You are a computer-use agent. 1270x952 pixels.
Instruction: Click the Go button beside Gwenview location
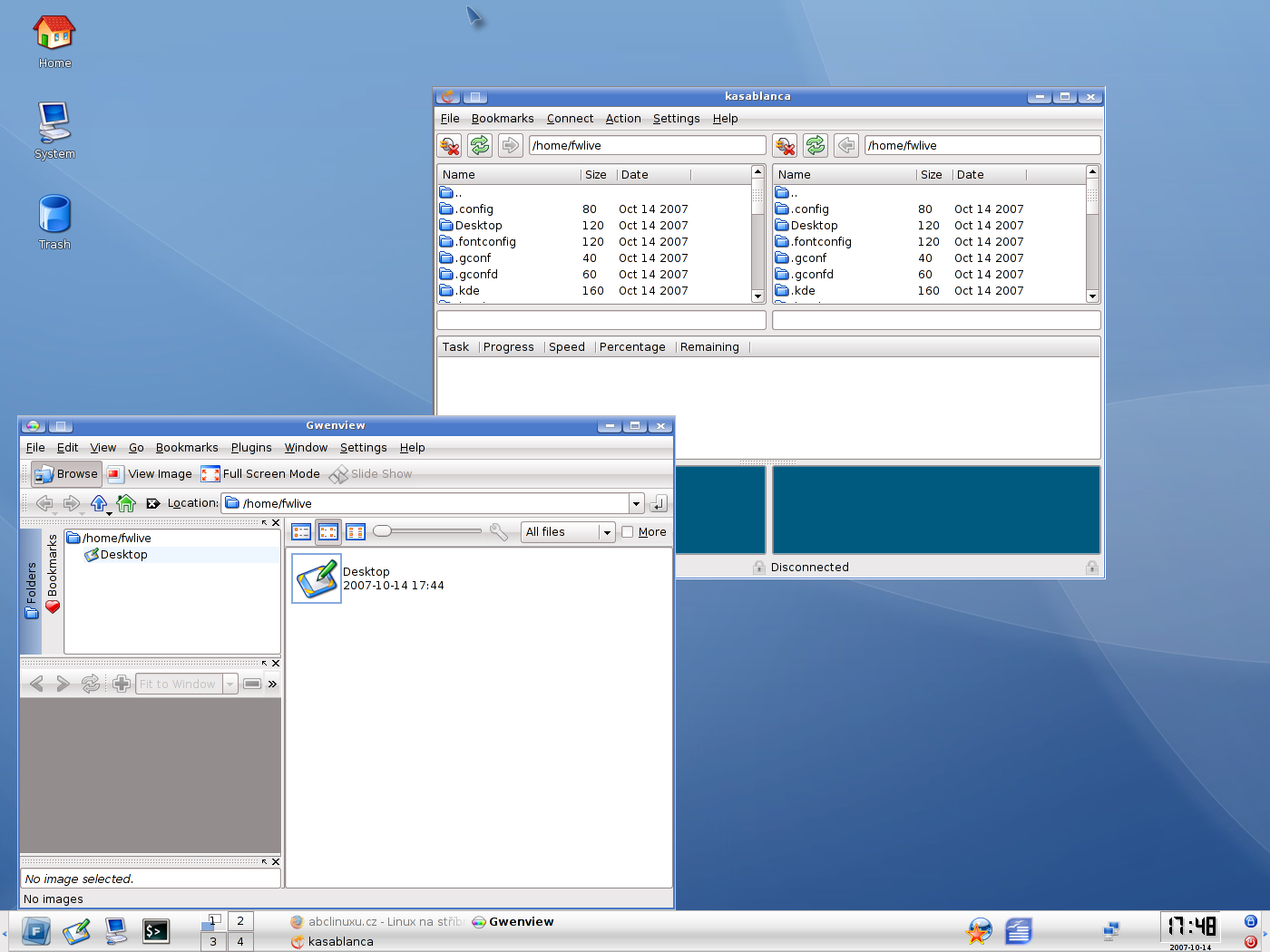659,503
